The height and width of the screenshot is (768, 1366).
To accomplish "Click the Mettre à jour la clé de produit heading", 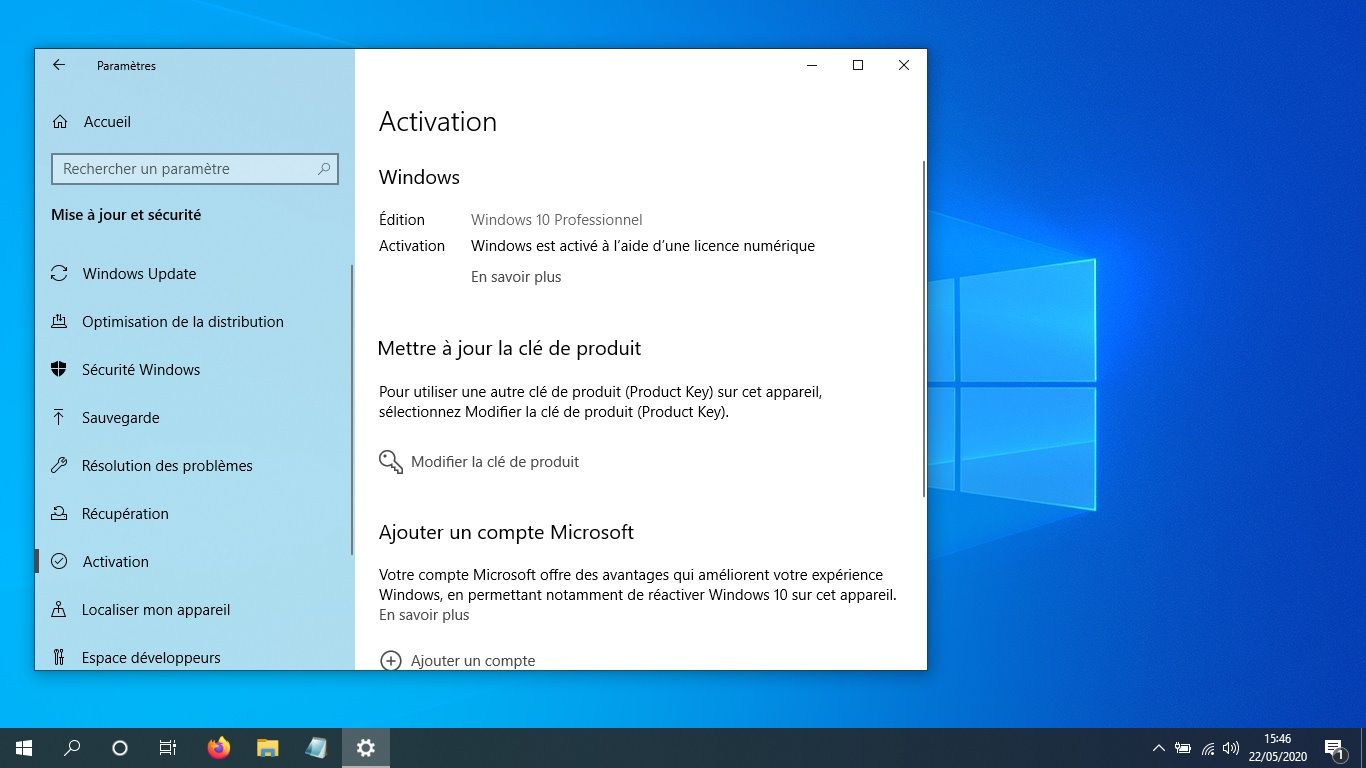I will (509, 348).
